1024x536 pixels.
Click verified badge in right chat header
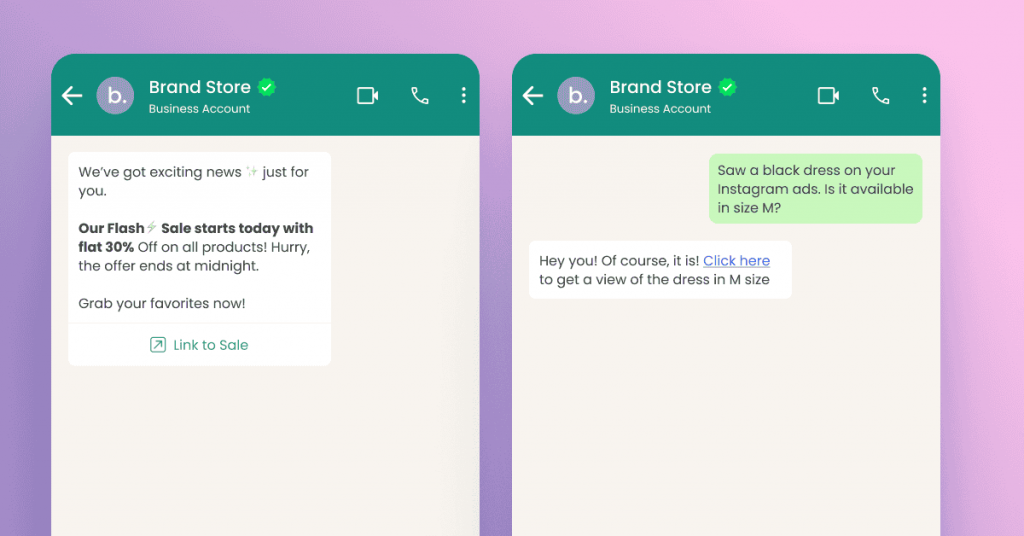[x=728, y=87]
